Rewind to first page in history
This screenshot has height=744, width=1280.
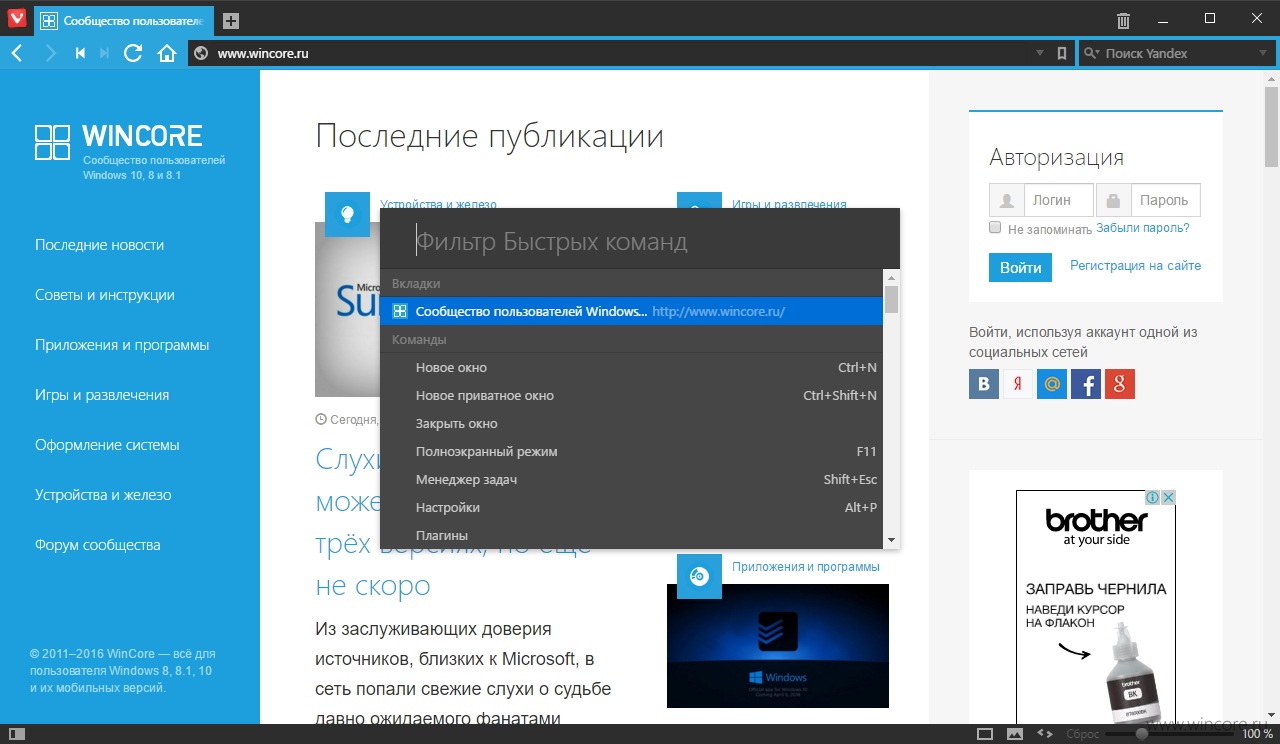80,54
